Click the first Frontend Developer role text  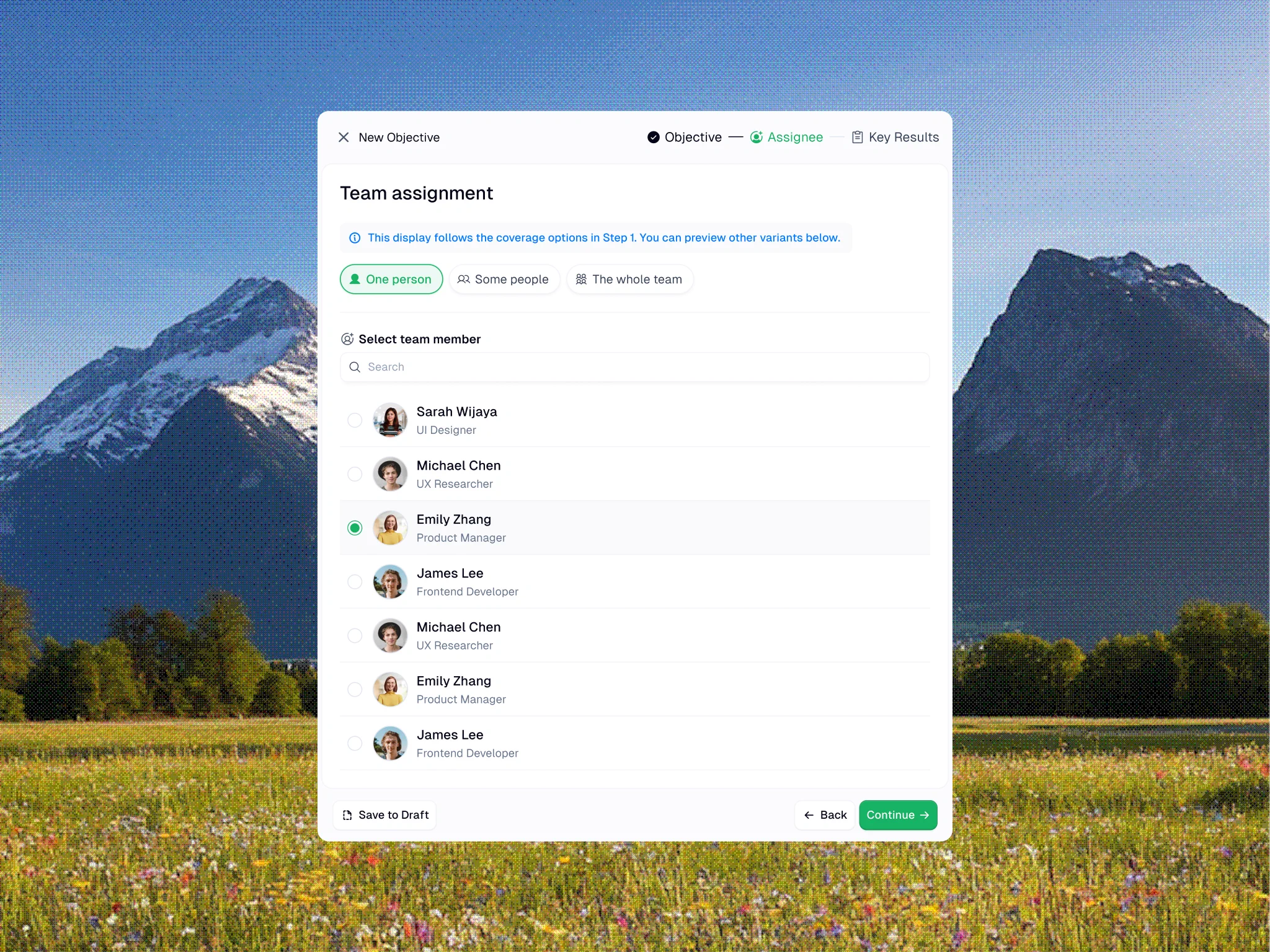[468, 592]
